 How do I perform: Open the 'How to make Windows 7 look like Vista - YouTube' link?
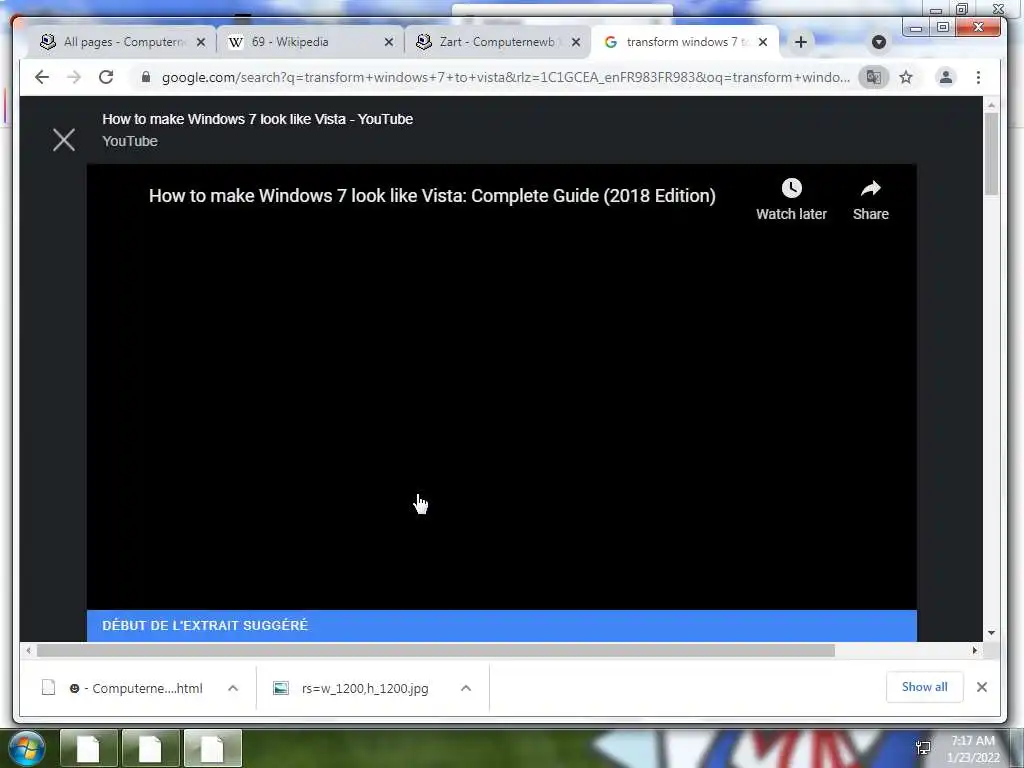(x=257, y=120)
